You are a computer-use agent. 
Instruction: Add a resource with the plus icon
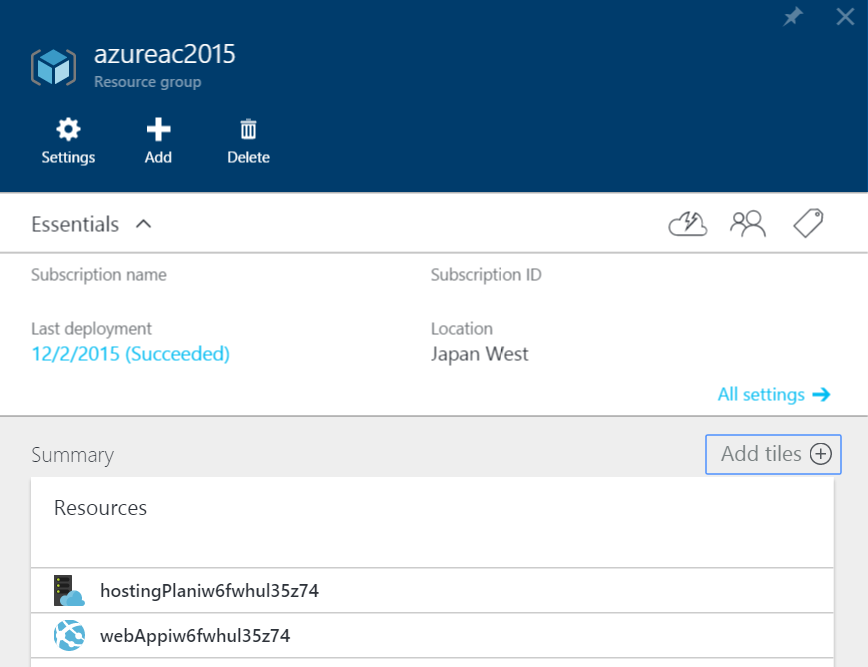click(x=158, y=141)
